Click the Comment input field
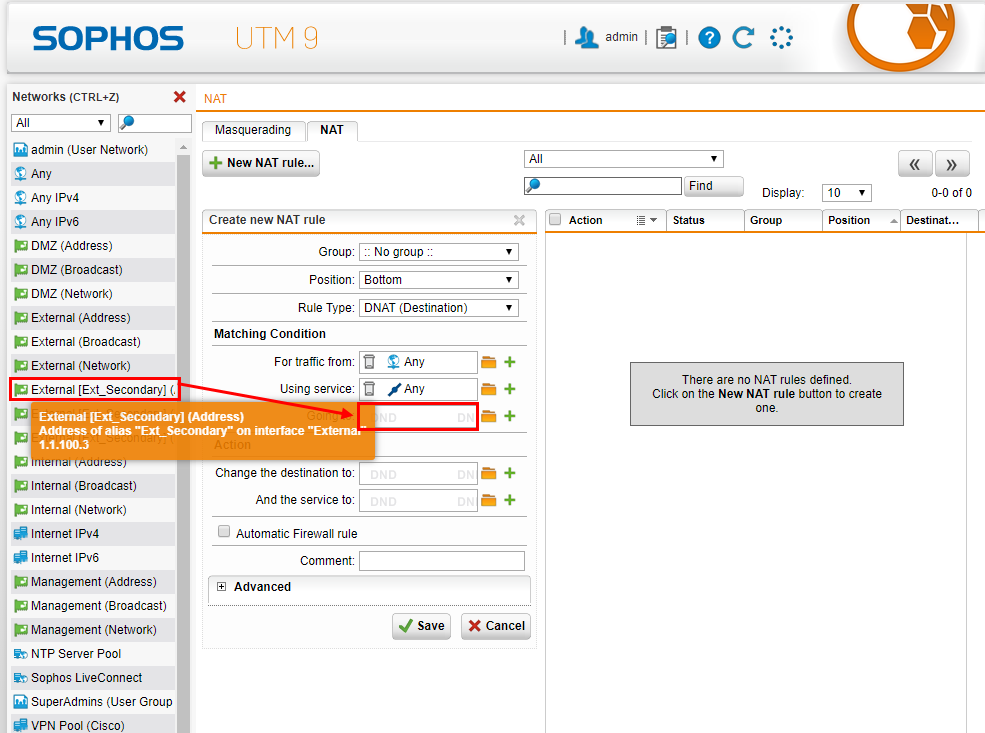Screen dimensions: 985x733 coord(442,561)
